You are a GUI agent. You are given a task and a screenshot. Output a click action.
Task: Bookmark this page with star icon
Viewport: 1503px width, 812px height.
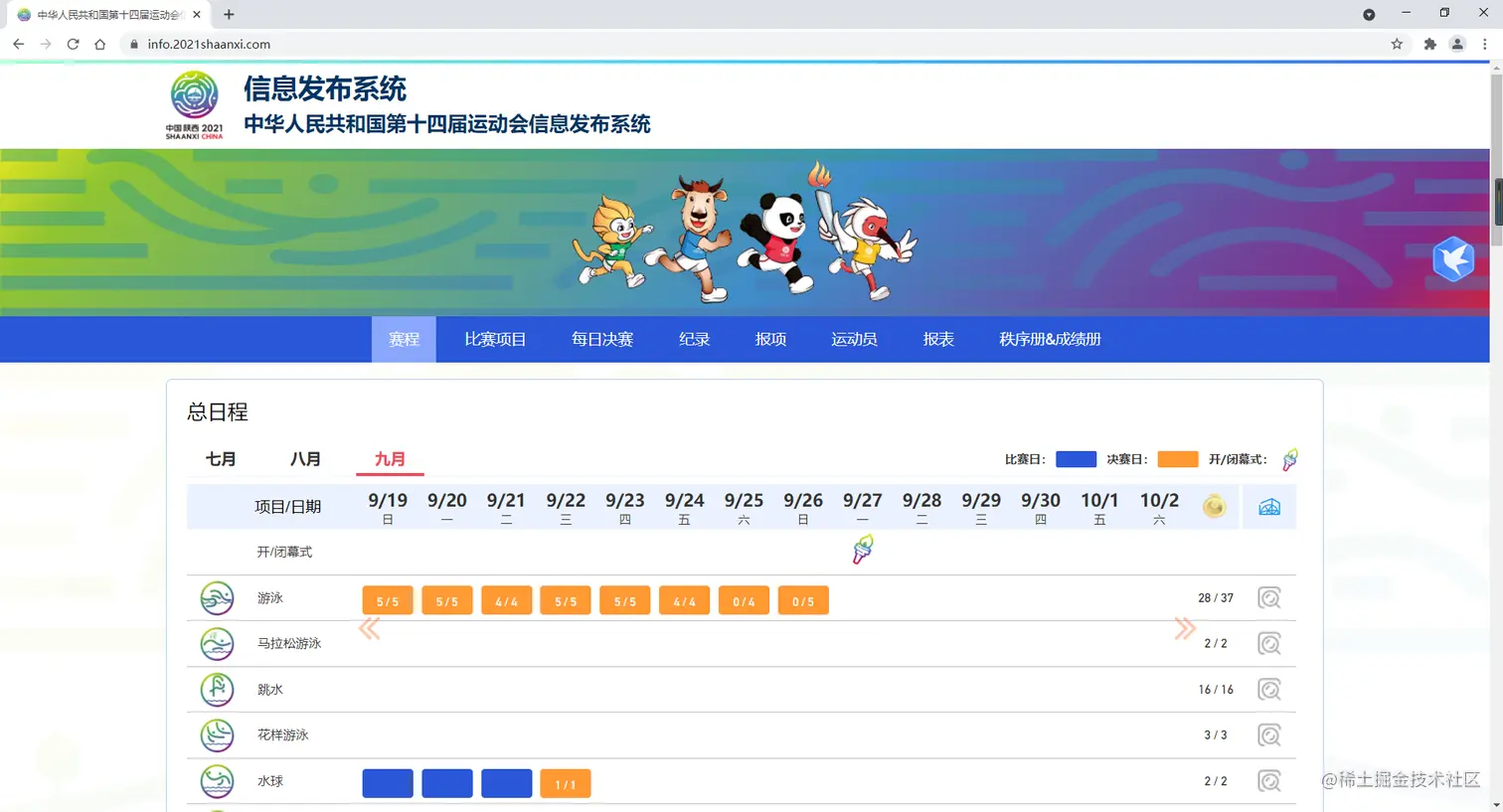[x=1397, y=44]
